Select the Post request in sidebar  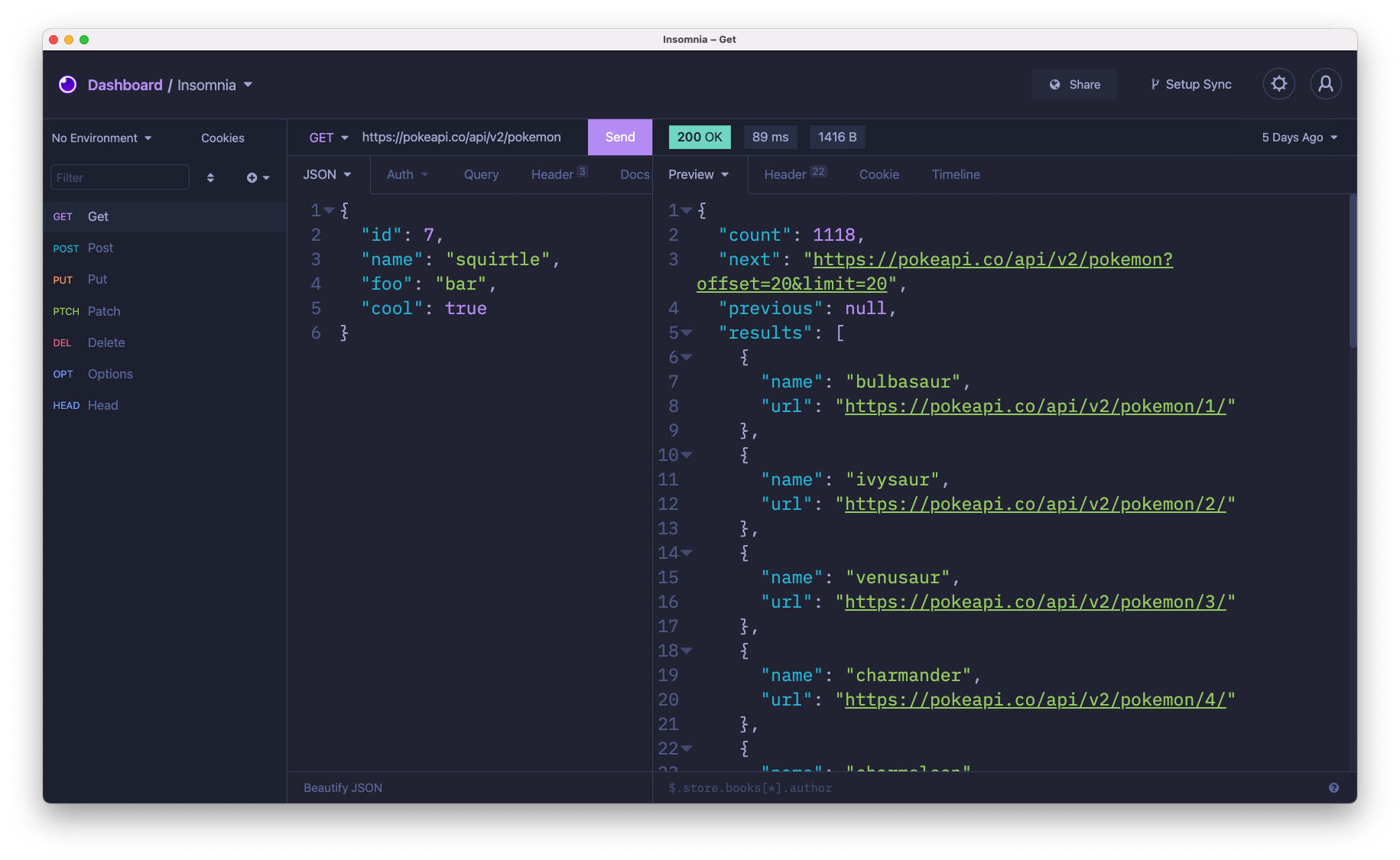(x=165, y=248)
